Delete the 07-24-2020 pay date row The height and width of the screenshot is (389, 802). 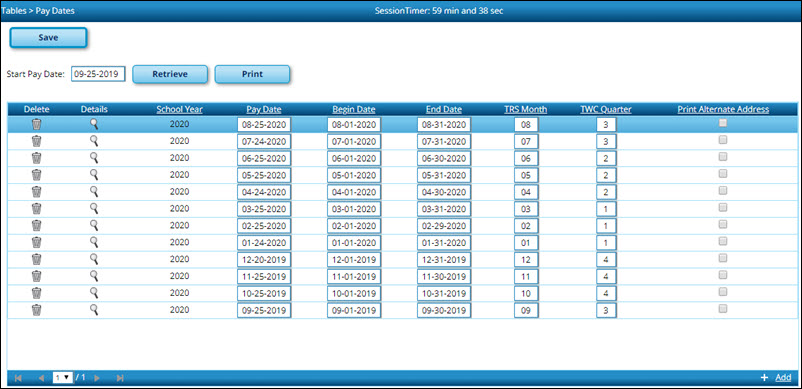point(36,141)
